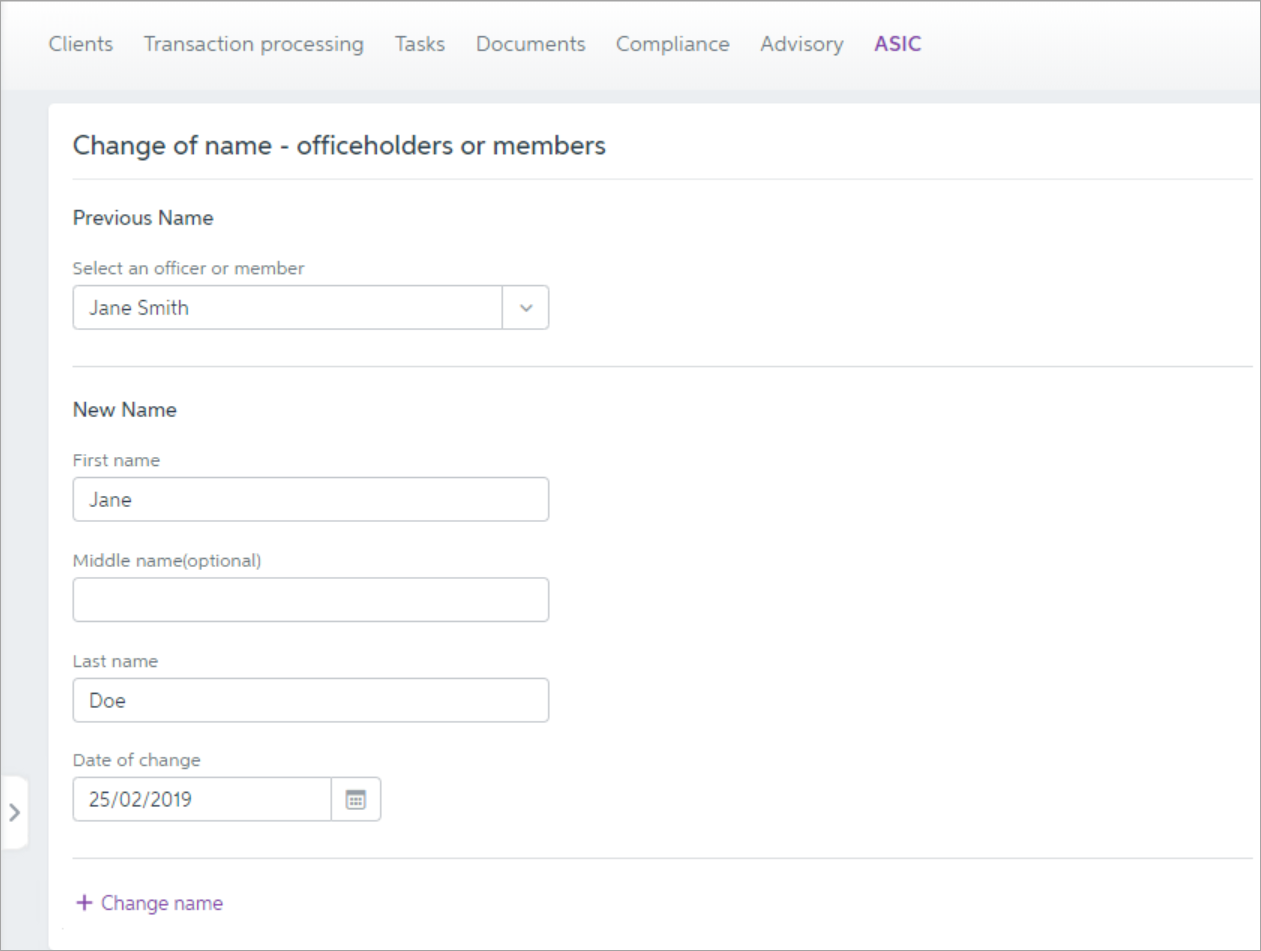
Task: Click the Jane Smith officer selection box
Action: [287, 308]
